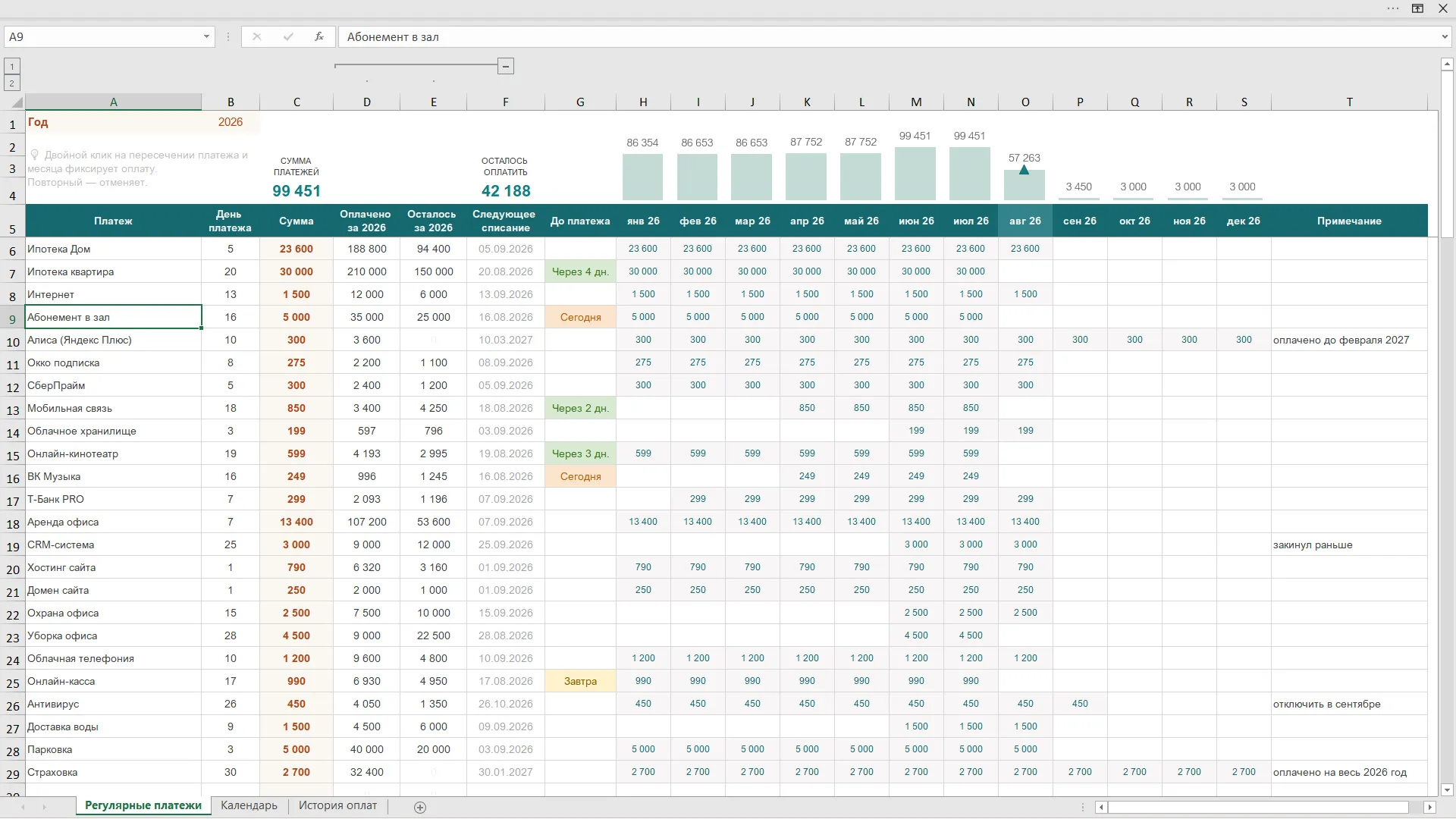1456x819 pixels.
Task: Switch to the Календарь sheet tab
Action: (249, 805)
